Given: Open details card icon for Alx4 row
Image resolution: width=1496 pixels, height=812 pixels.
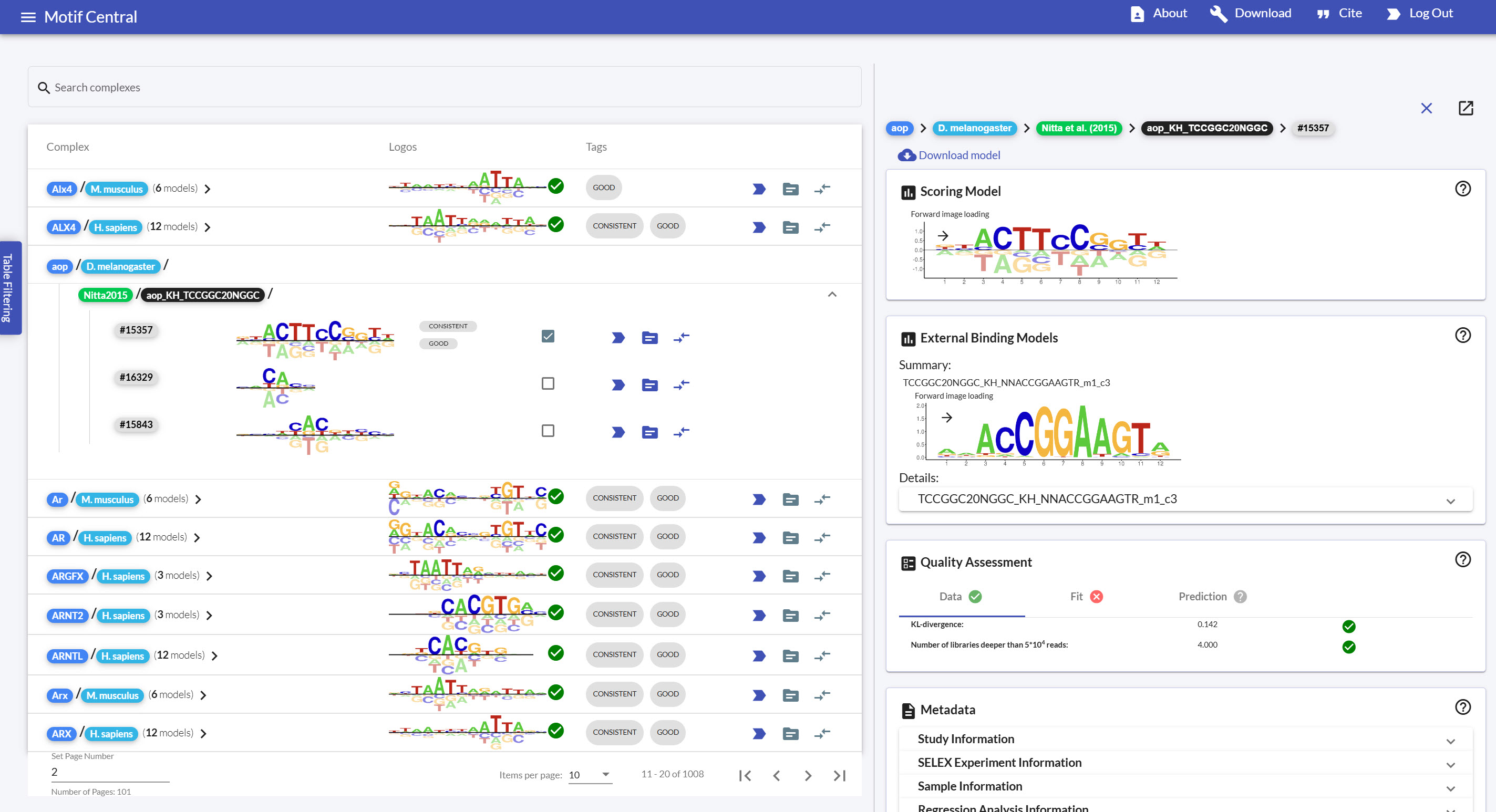Looking at the screenshot, I should 790,189.
